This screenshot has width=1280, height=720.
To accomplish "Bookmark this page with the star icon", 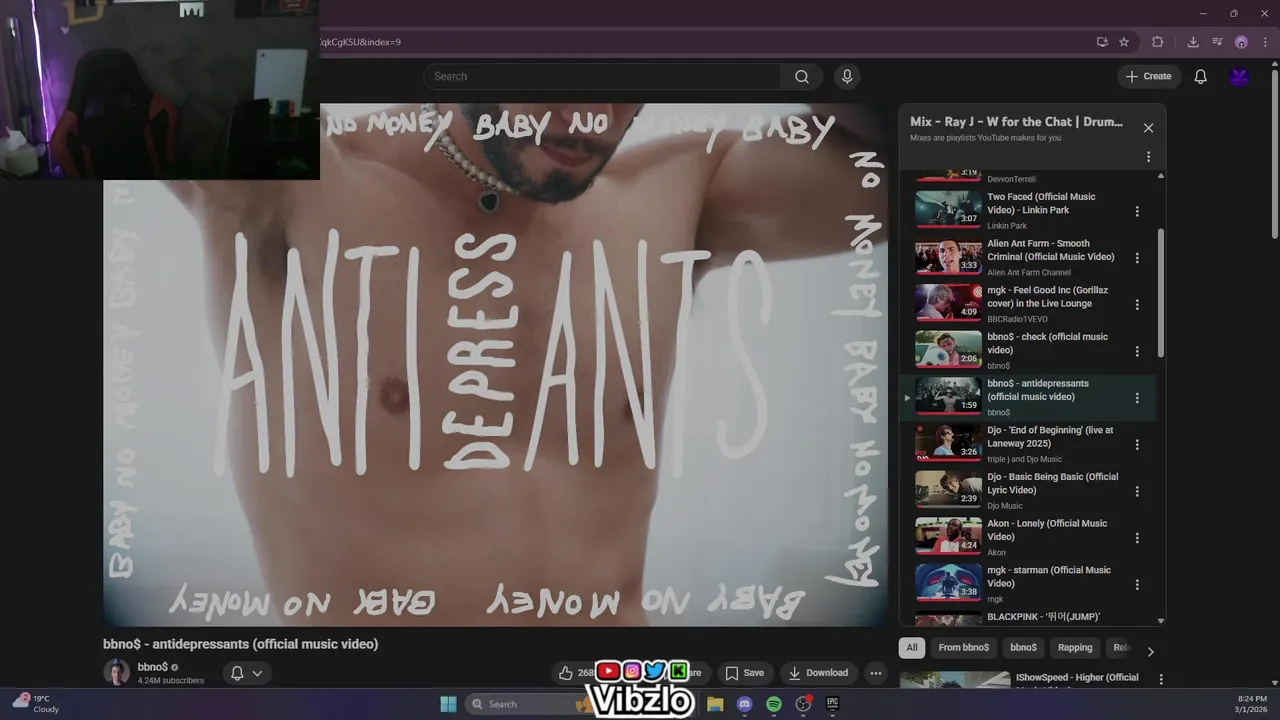I will point(1124,42).
